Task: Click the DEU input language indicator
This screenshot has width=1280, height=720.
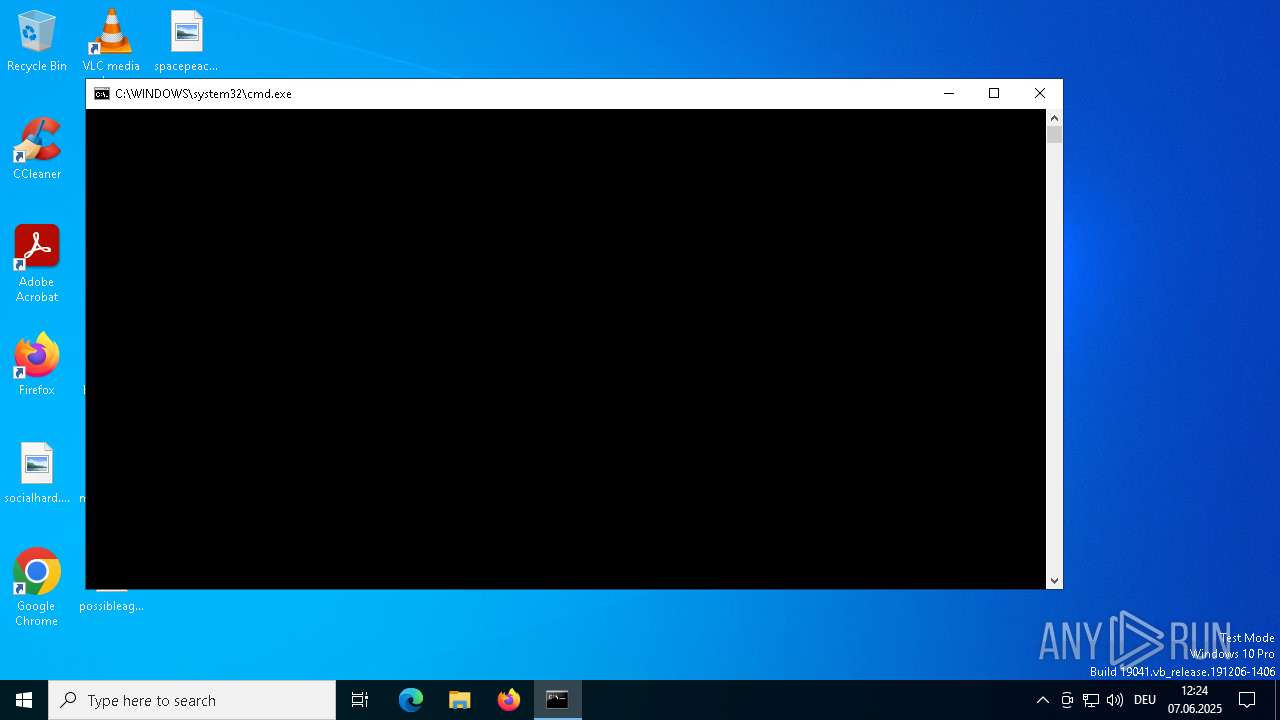Action: coord(1145,700)
